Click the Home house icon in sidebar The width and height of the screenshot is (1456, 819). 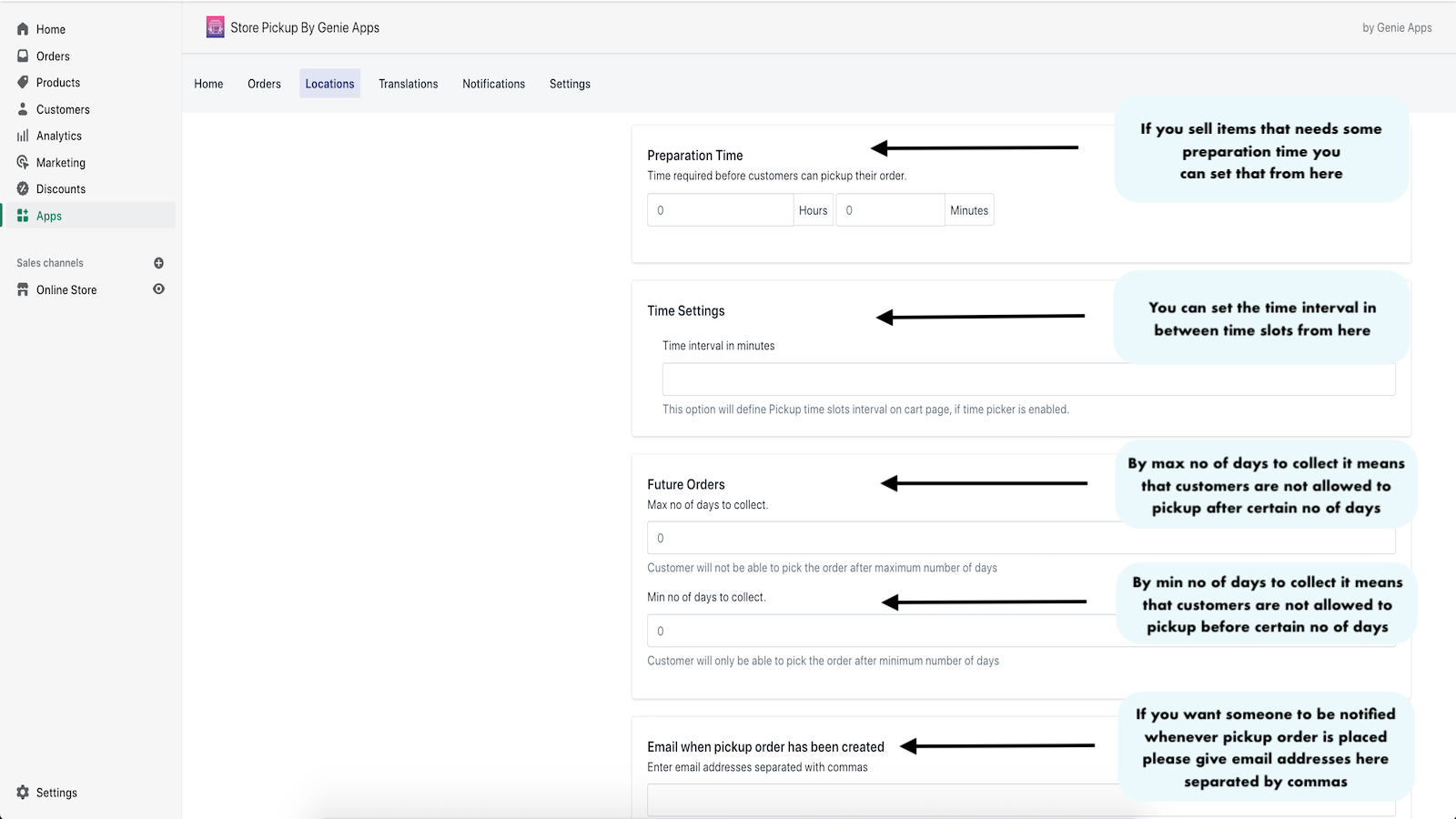point(23,29)
